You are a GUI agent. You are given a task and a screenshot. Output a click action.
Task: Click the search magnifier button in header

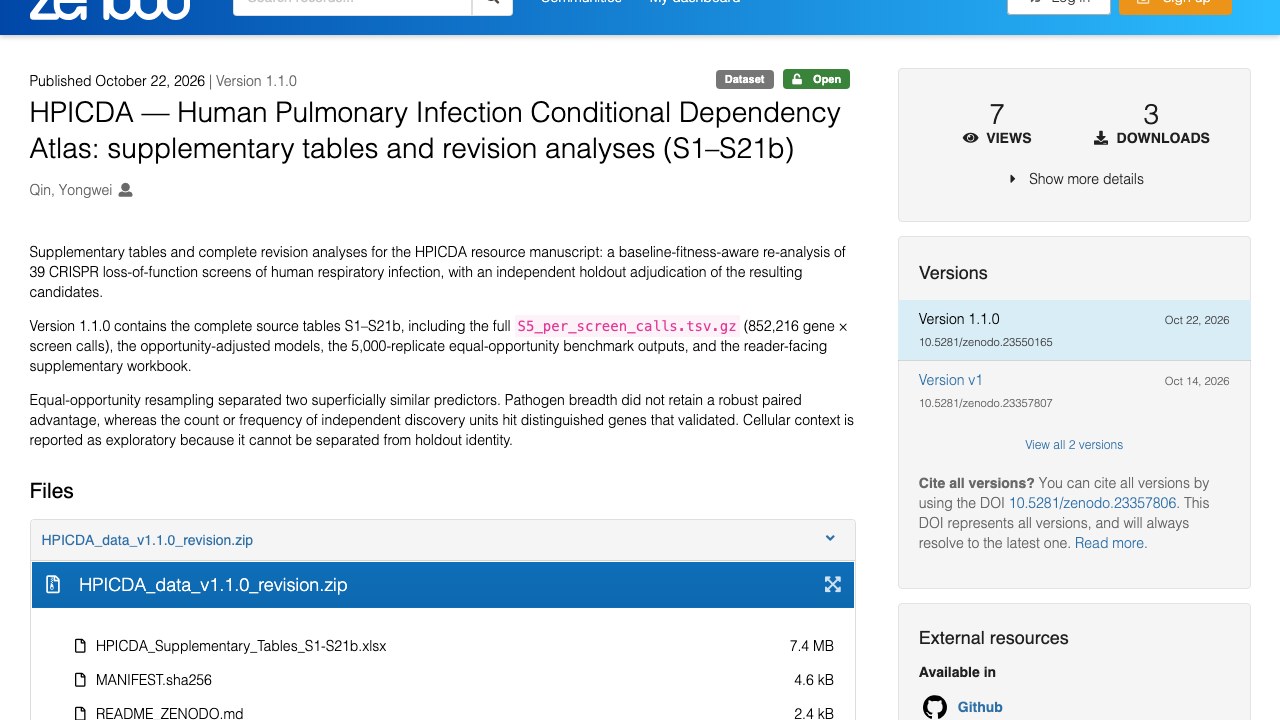(x=492, y=3)
